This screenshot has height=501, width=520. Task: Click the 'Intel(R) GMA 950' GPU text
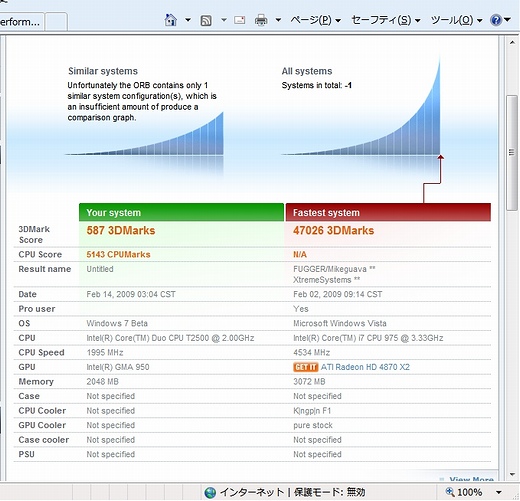pyautogui.click(x=118, y=367)
